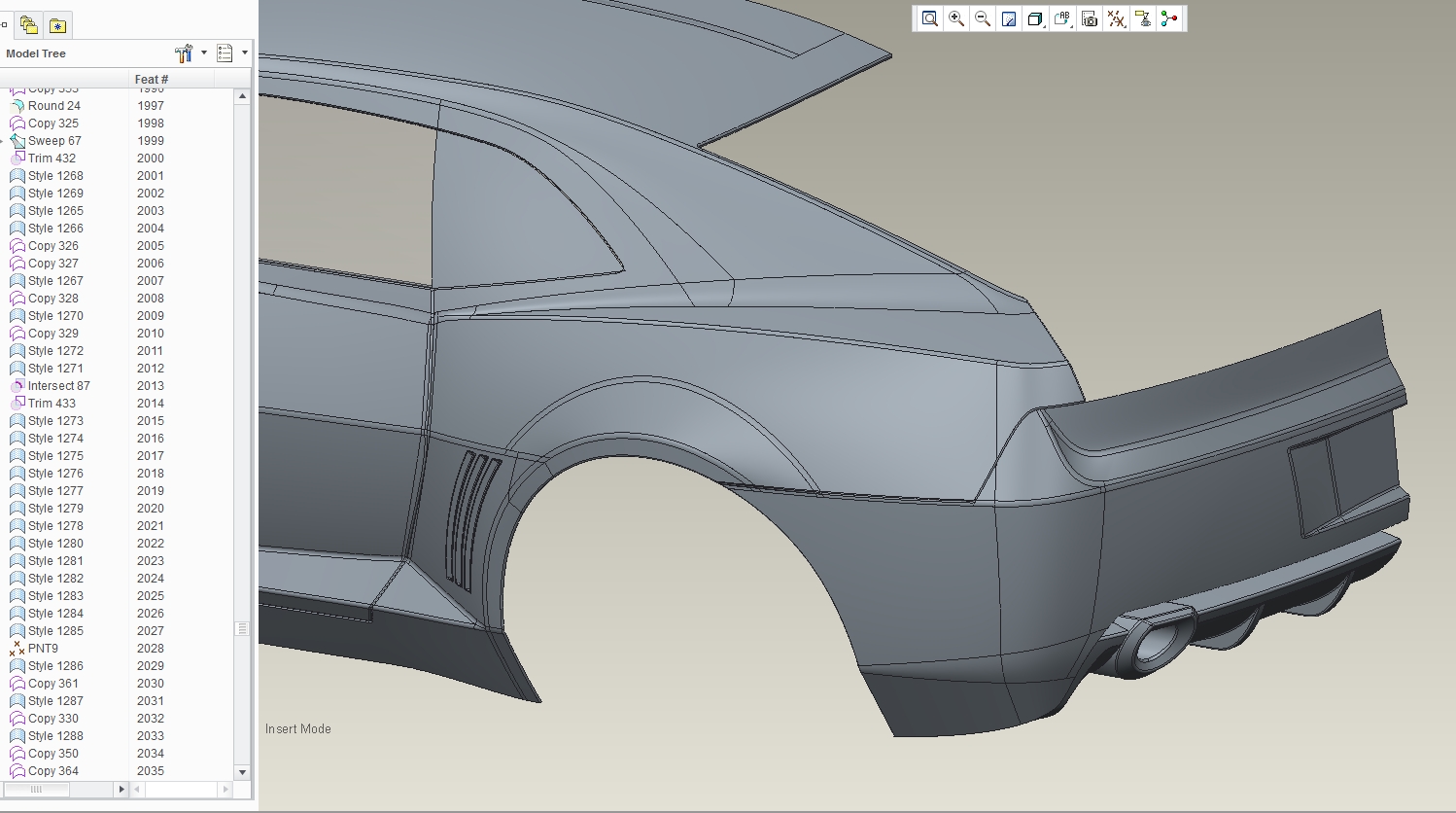The width and height of the screenshot is (1456, 813).
Task: Click the Style 1280 icon
Action: point(17,544)
